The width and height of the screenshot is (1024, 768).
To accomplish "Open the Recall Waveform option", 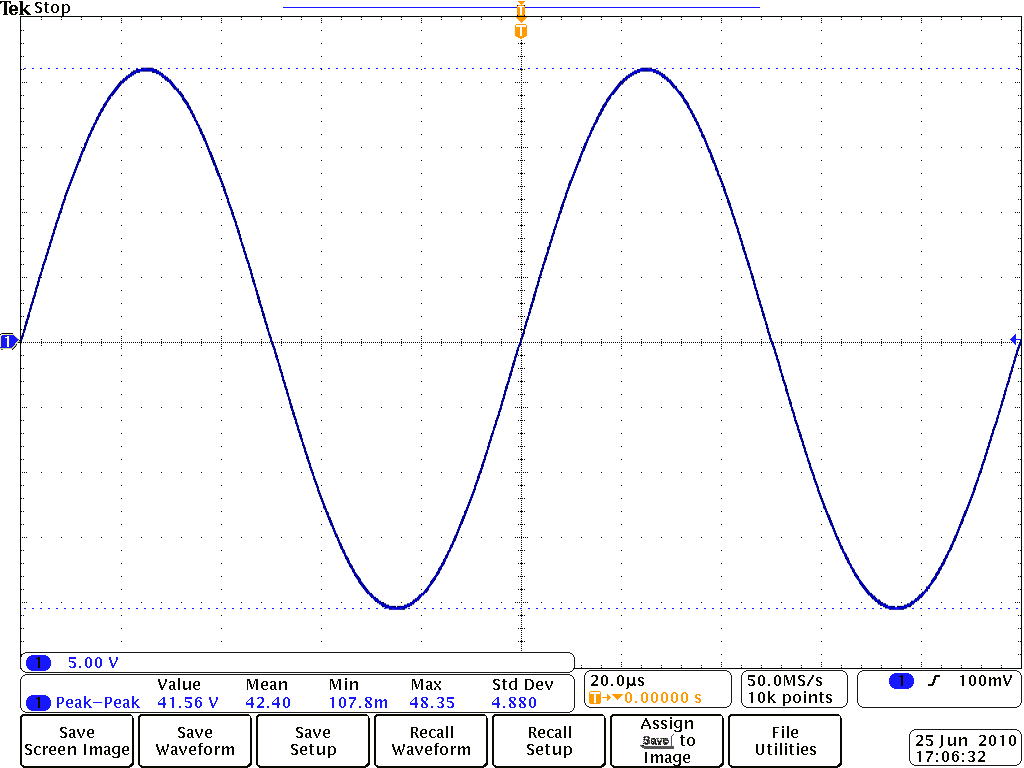I will 431,741.
